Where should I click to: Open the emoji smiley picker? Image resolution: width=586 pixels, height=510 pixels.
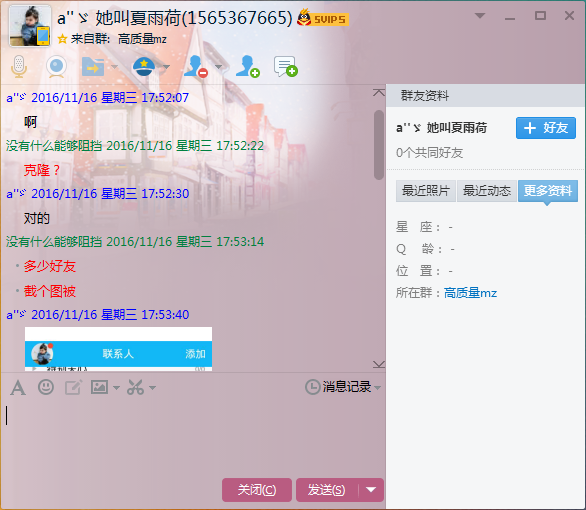point(46,387)
